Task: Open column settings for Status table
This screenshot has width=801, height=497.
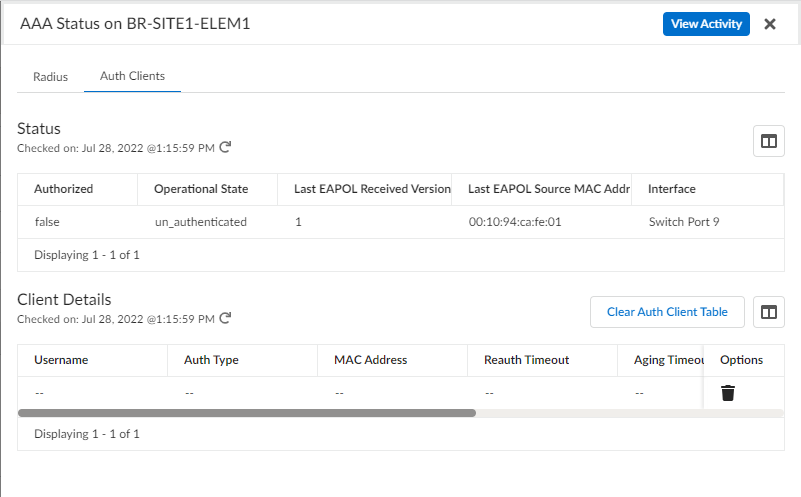Action: 768,141
